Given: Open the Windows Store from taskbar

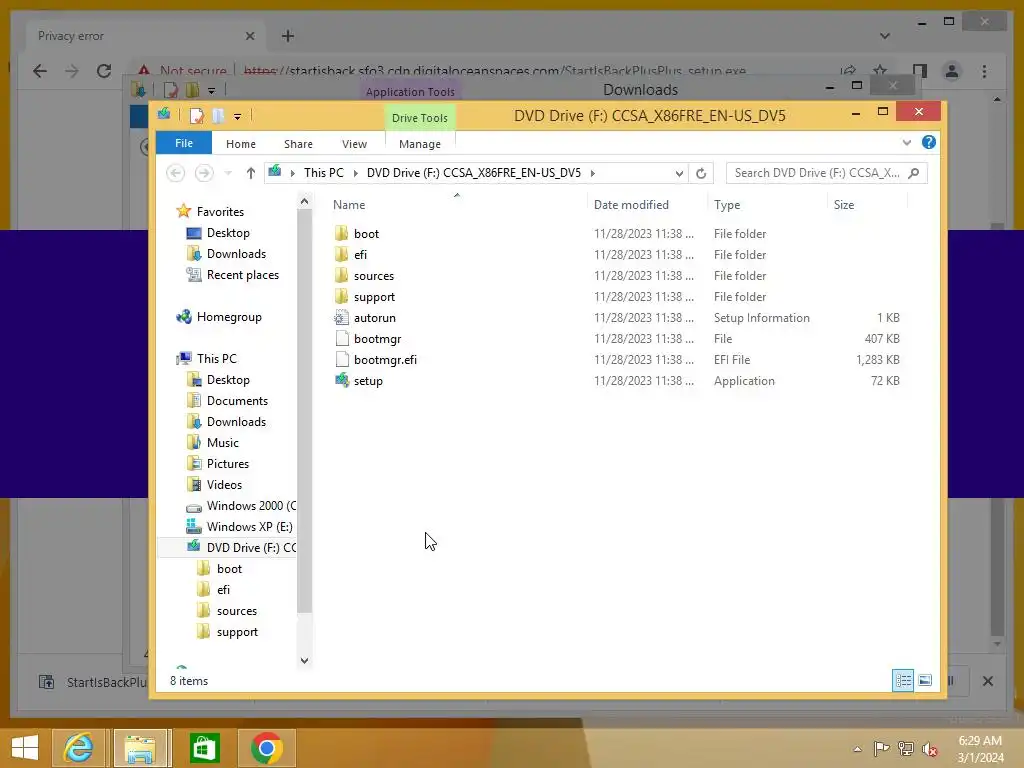Looking at the screenshot, I should 204,748.
